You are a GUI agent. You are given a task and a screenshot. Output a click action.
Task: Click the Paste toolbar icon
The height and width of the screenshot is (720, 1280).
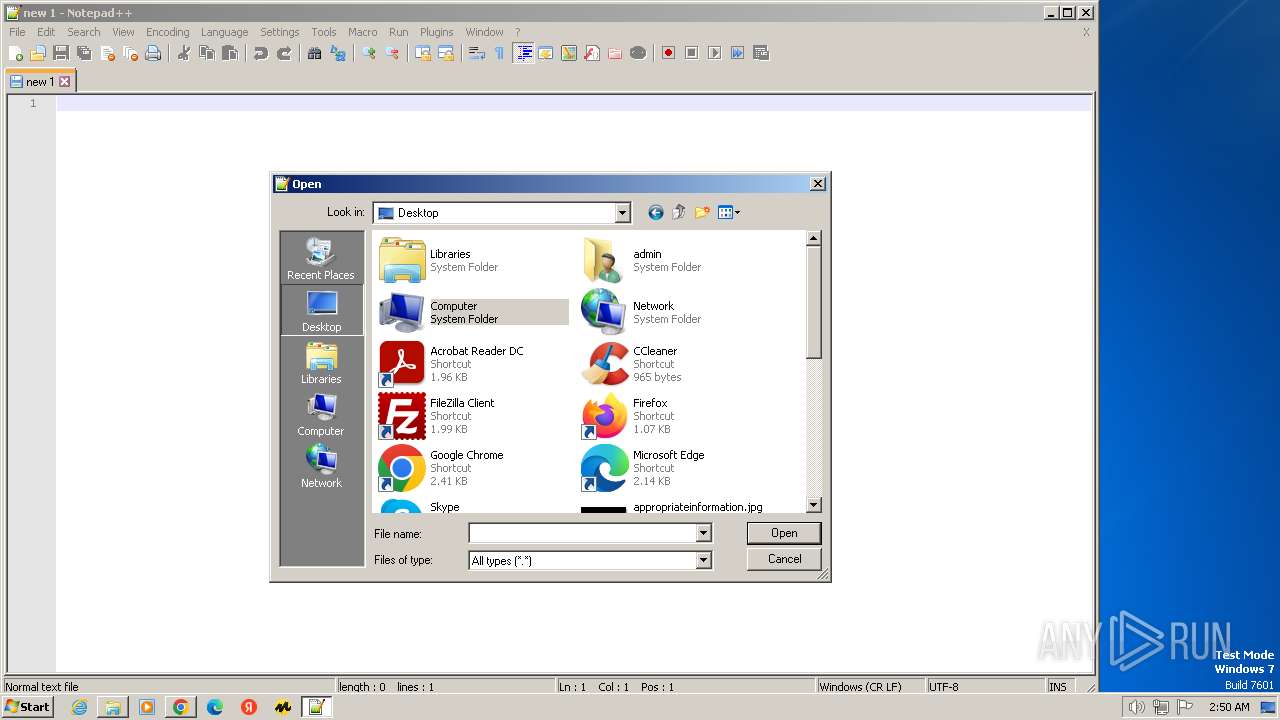click(x=230, y=53)
